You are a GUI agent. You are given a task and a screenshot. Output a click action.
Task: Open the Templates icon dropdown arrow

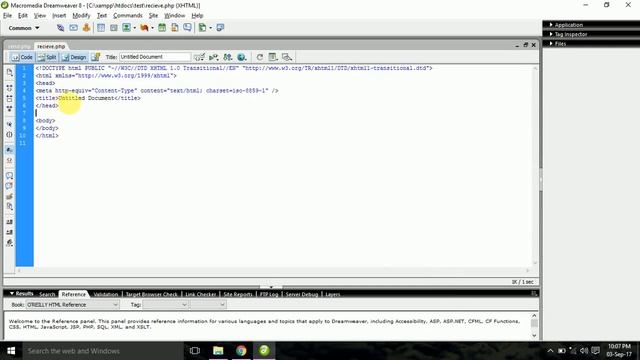coord(211,28)
